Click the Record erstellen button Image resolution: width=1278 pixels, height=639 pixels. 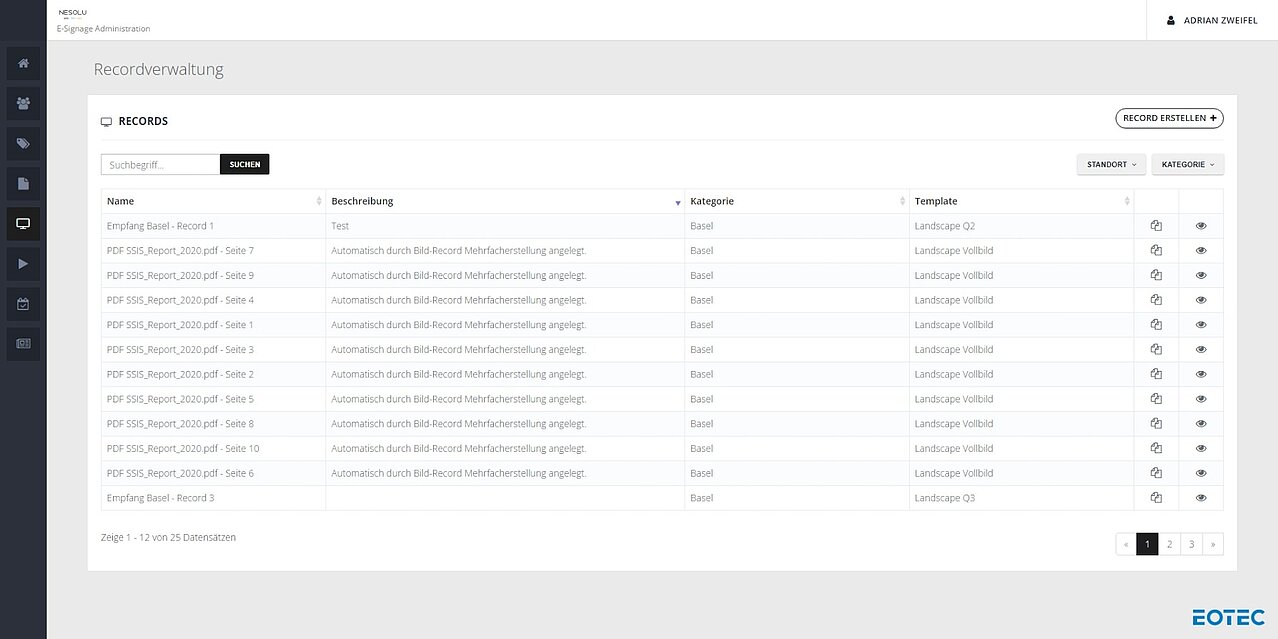1170,118
